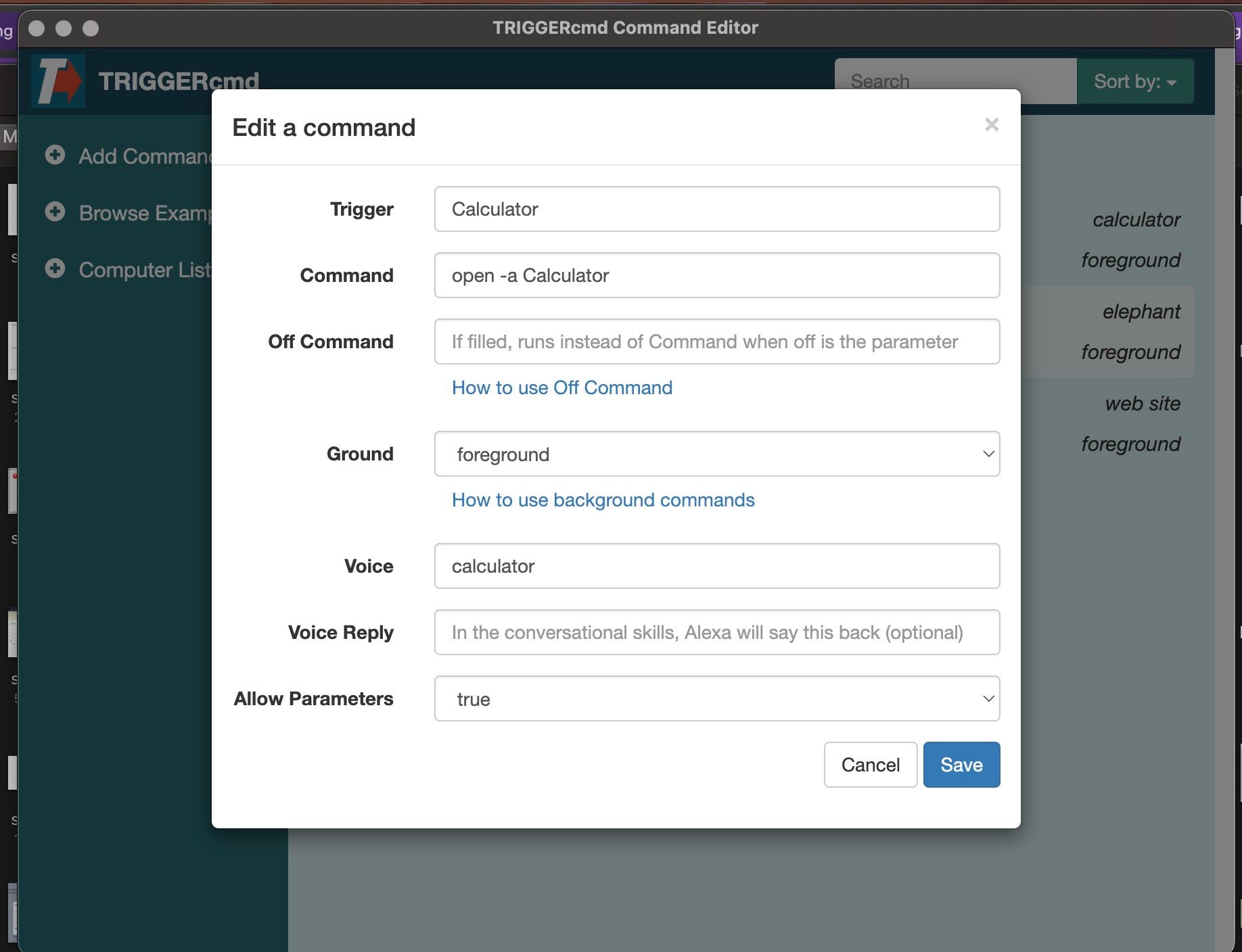
Task: Open the Allow Parameters dropdown
Action: click(717, 698)
